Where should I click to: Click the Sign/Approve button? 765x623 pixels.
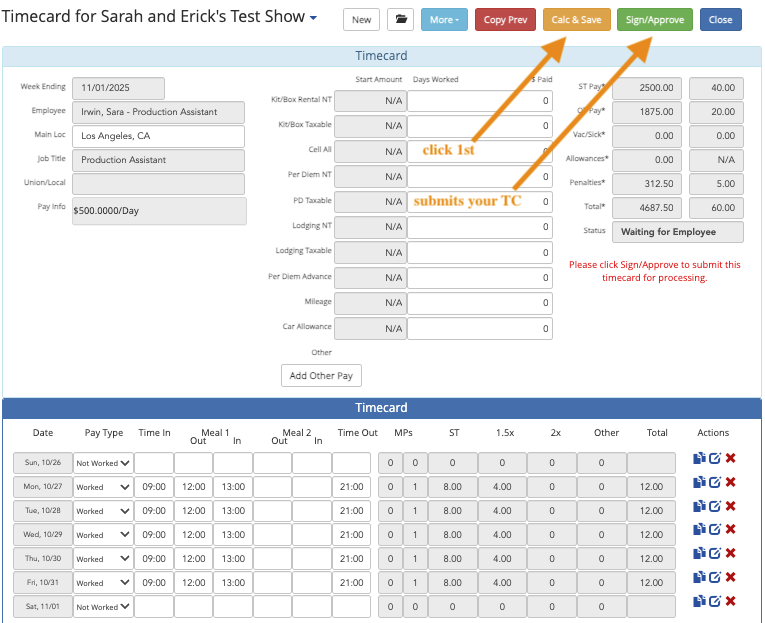point(655,20)
